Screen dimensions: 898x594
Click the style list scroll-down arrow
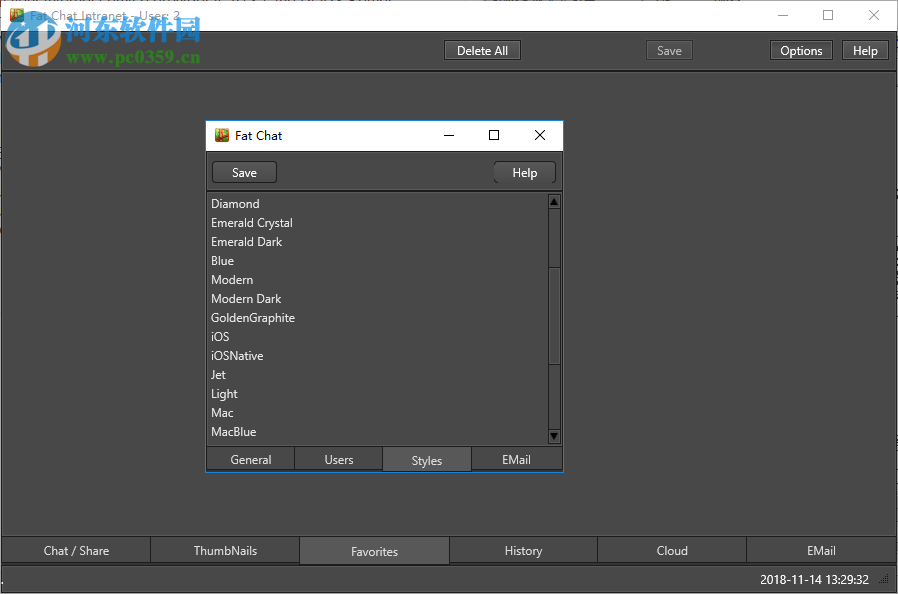coord(554,436)
